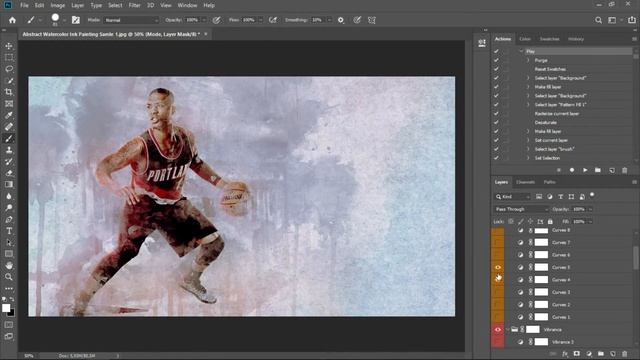This screenshot has height=360, width=640.
Task: Click the share icon top right
Action: (x=632, y=20)
